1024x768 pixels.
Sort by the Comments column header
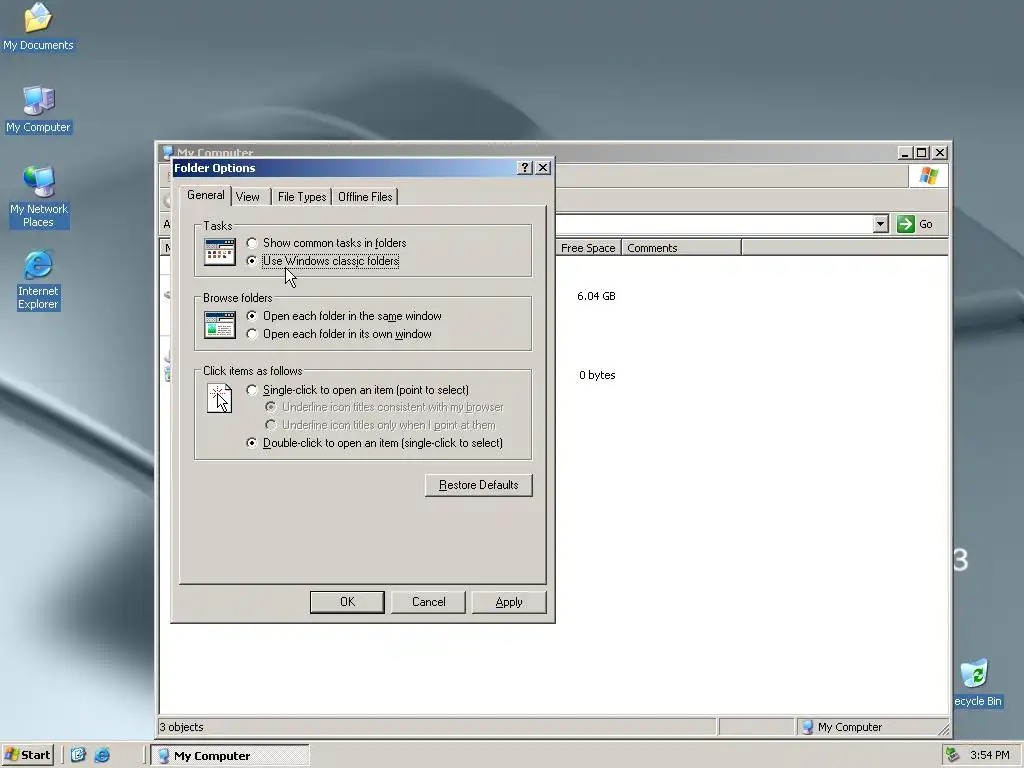[681, 248]
